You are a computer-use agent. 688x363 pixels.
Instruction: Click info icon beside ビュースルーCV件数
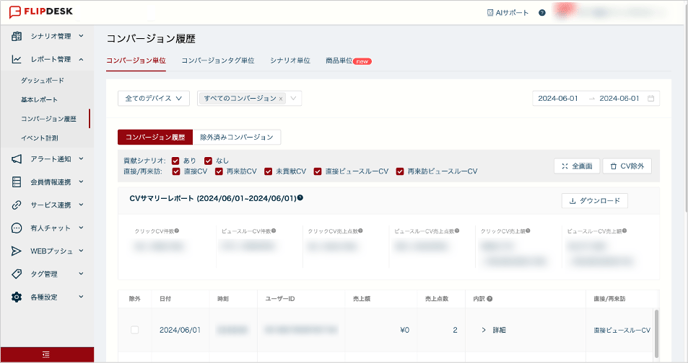273,230
